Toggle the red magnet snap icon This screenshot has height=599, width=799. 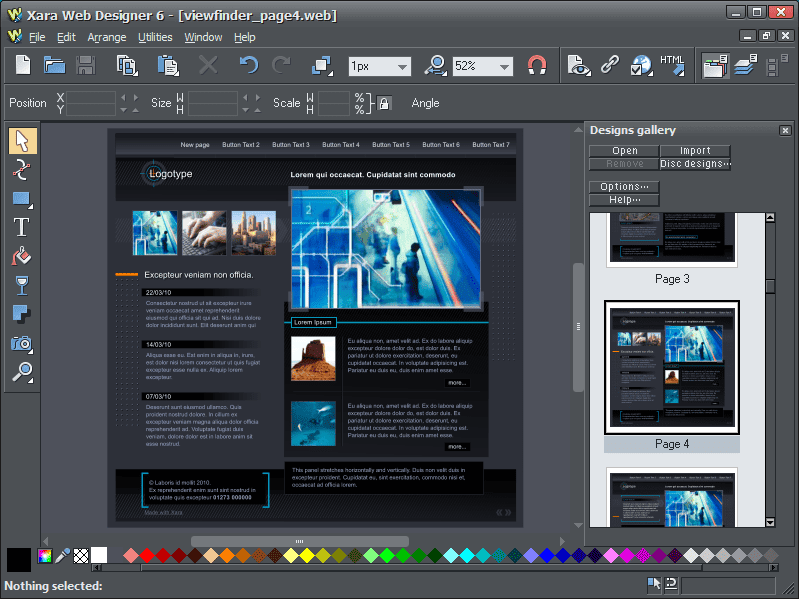537,66
